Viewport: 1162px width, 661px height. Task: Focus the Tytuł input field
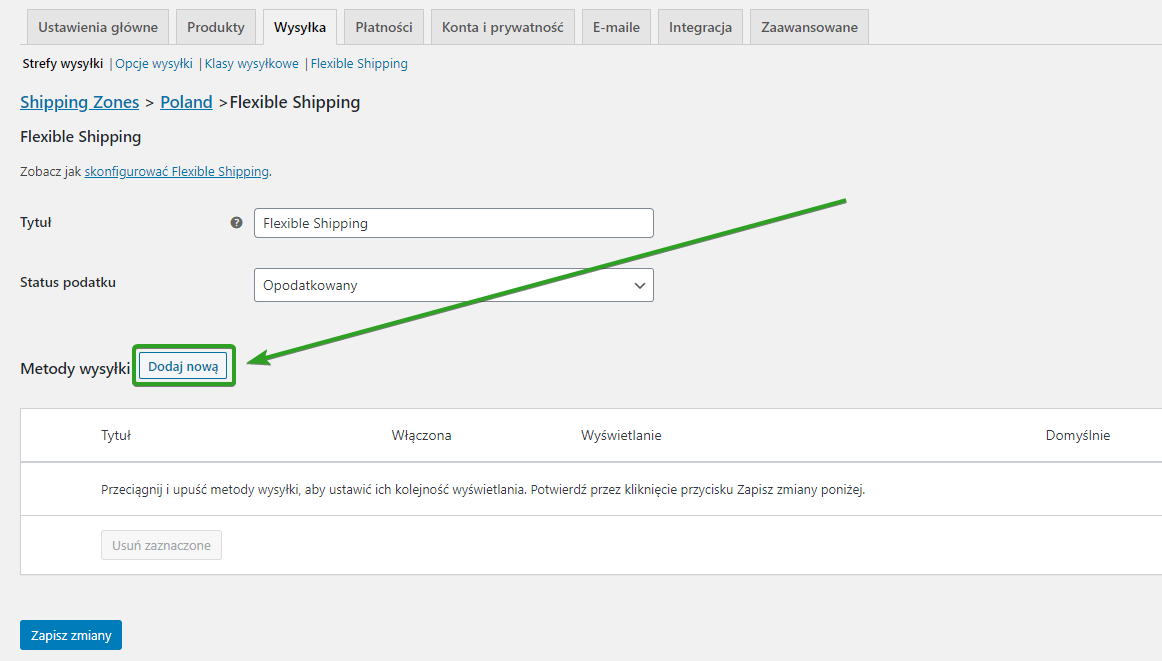(x=454, y=223)
